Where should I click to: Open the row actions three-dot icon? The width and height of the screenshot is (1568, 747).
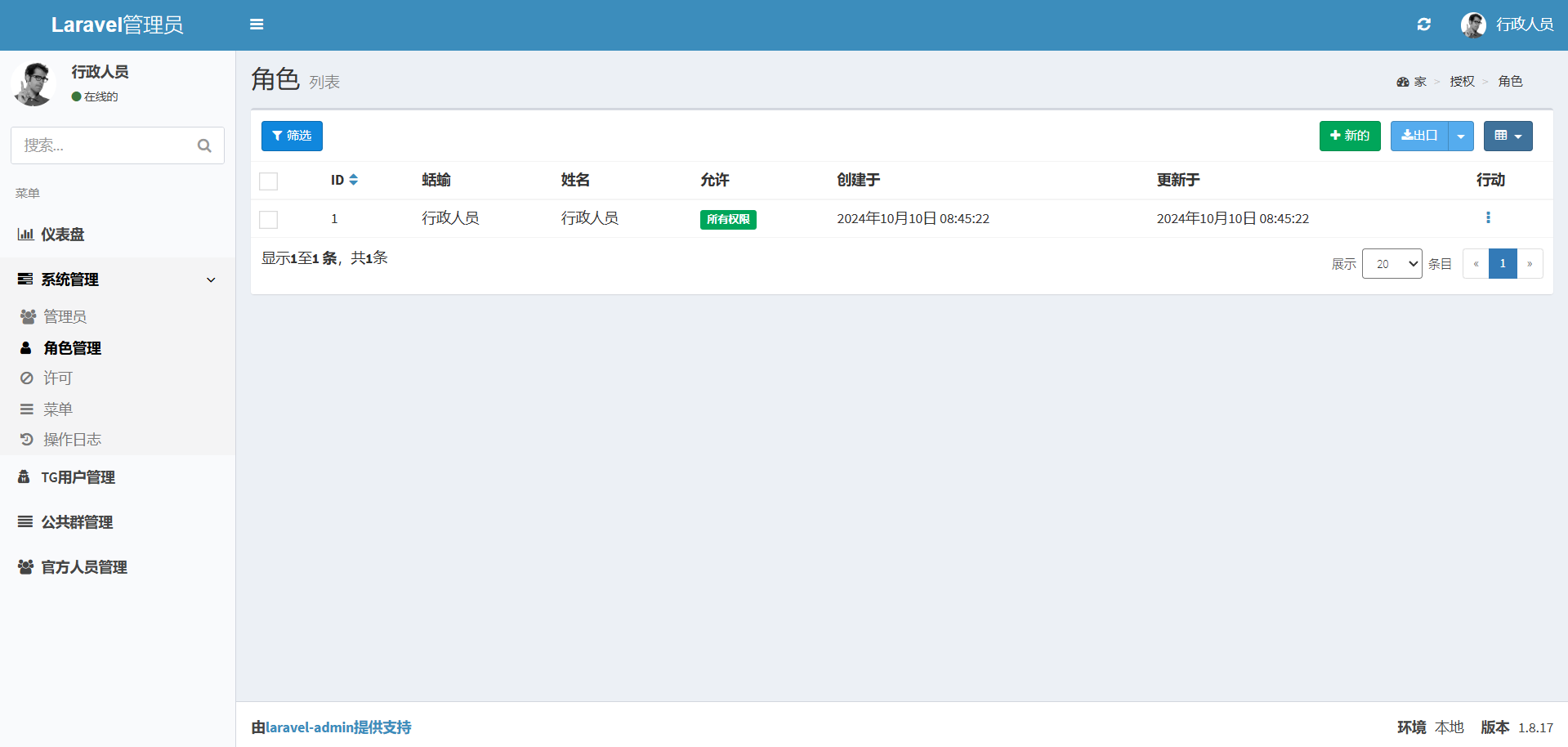coord(1488,218)
